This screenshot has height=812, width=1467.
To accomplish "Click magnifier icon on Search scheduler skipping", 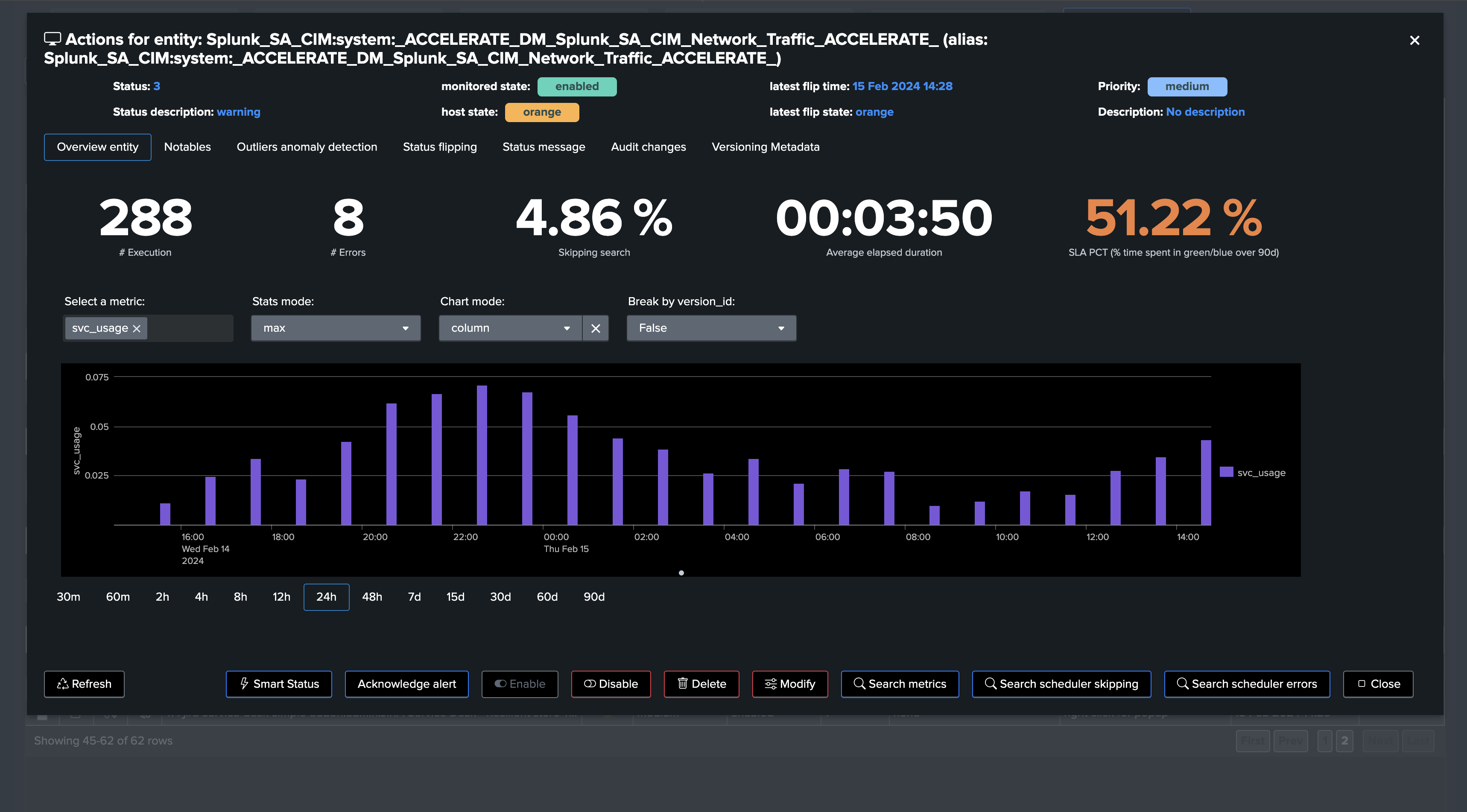I will (x=991, y=683).
